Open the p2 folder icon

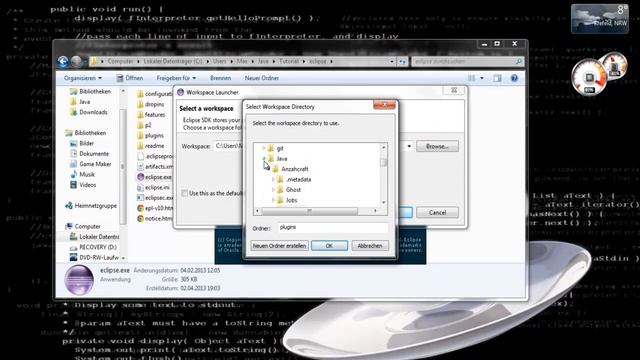pos(140,125)
